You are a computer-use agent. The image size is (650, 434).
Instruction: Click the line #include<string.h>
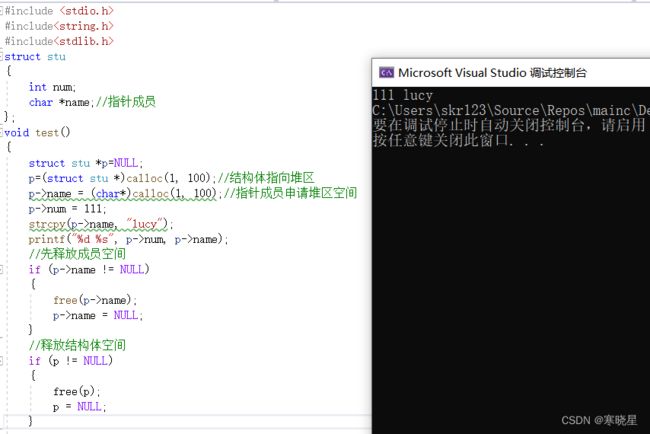[59, 26]
